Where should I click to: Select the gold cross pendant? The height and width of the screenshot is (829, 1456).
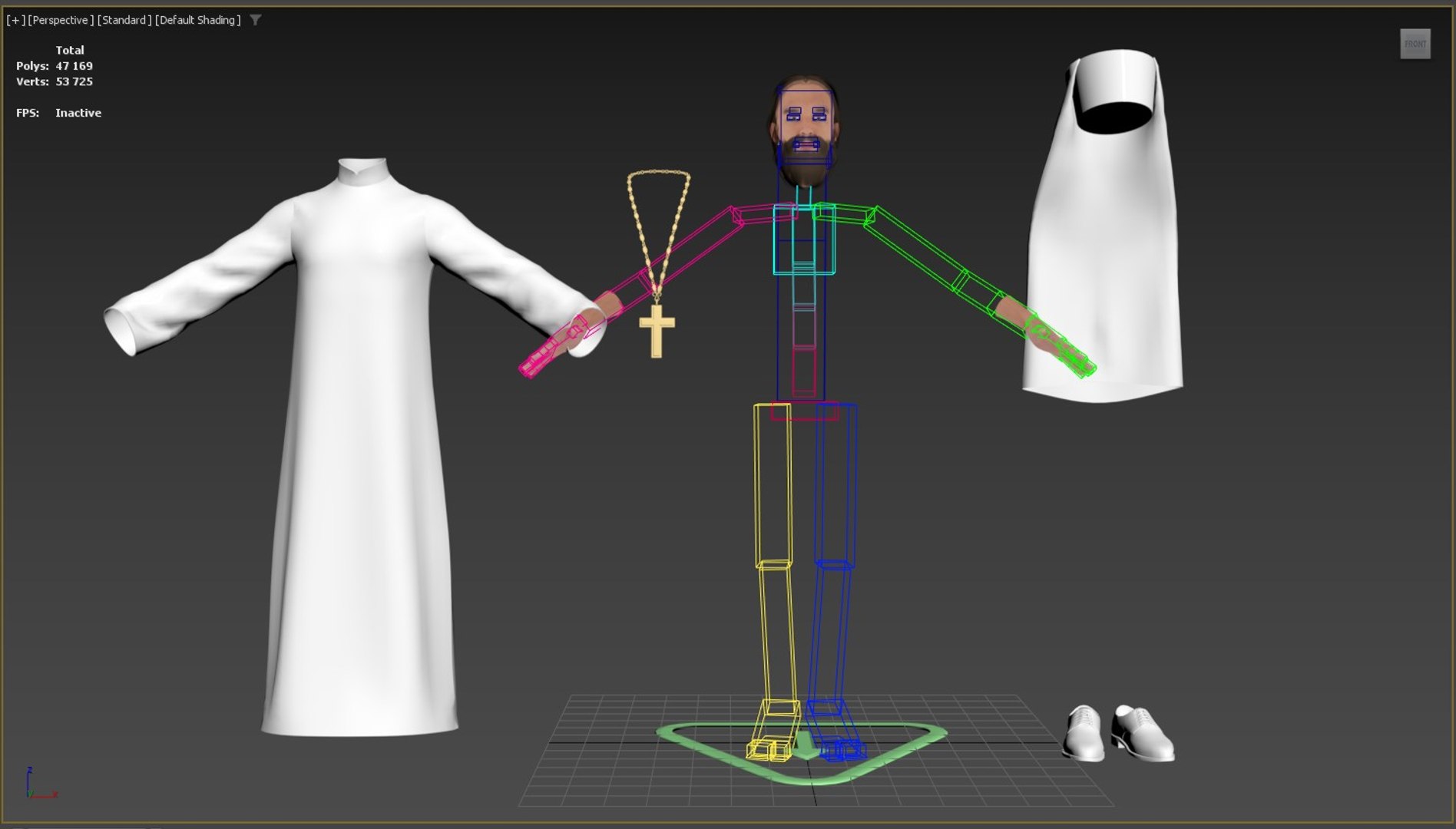(x=657, y=331)
